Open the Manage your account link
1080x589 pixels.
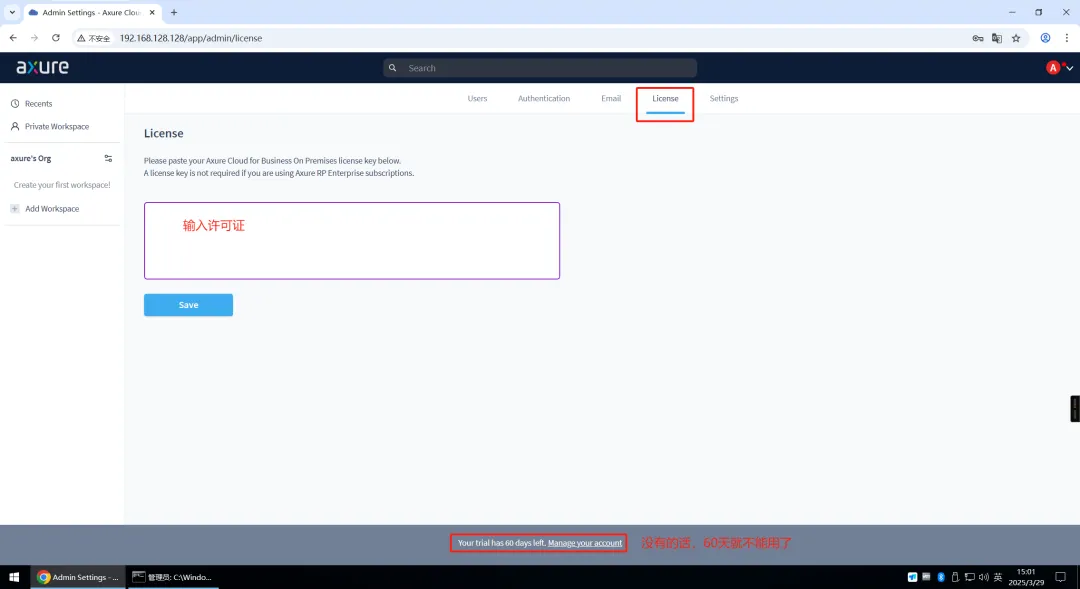(585, 543)
